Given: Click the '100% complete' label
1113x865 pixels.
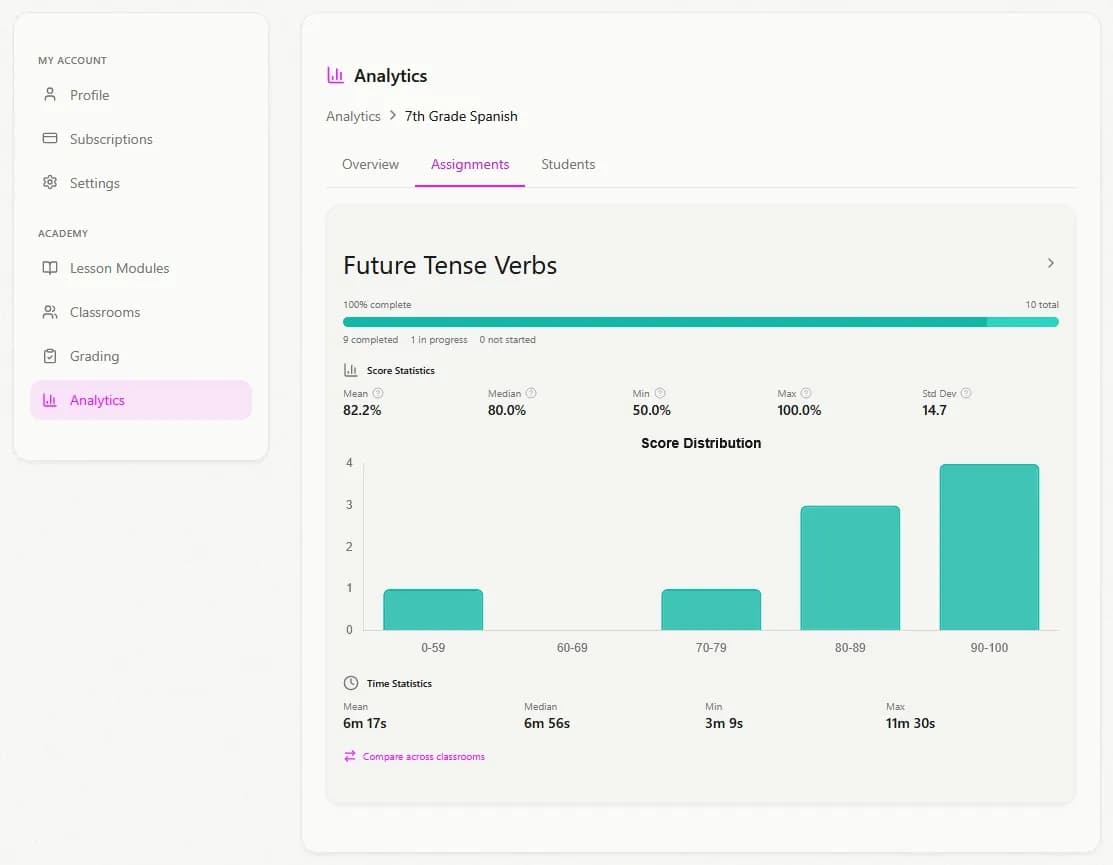Looking at the screenshot, I should tap(377, 304).
